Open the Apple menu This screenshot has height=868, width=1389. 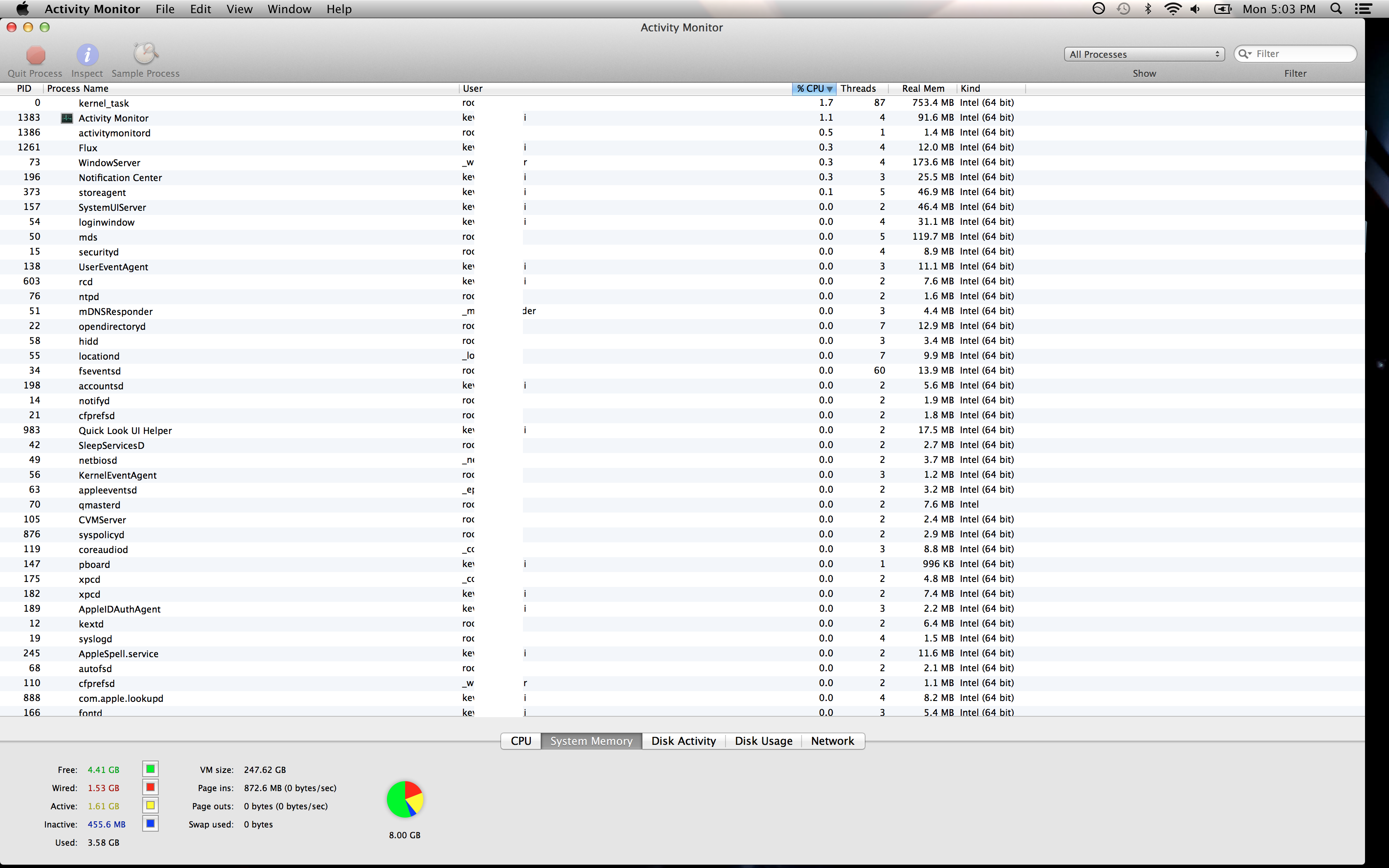click(22, 9)
